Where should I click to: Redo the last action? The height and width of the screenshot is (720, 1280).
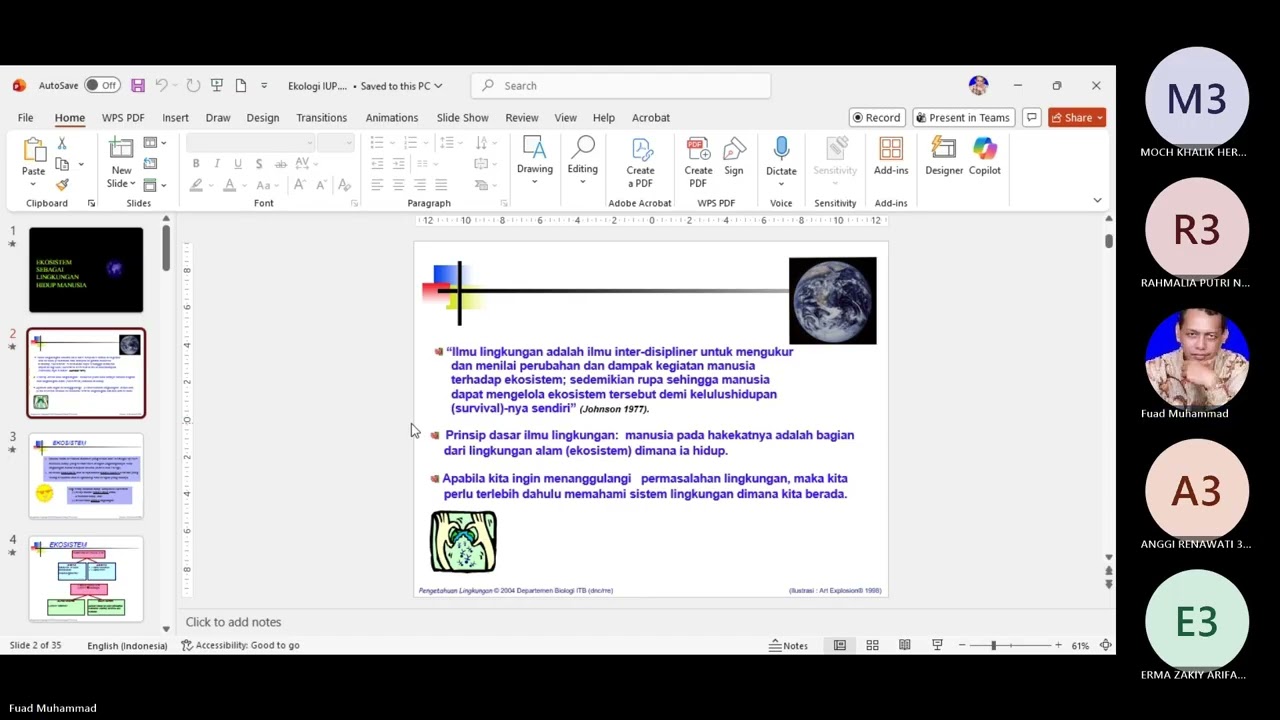[x=193, y=86]
